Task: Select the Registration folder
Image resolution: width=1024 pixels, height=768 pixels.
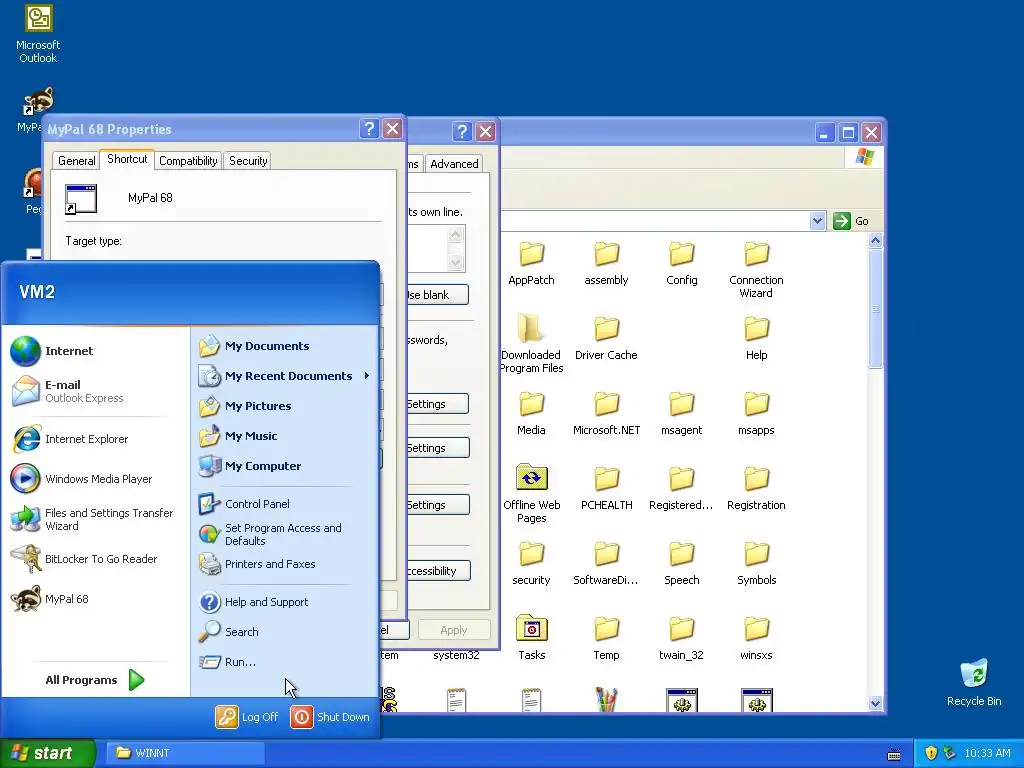Action: click(x=756, y=489)
